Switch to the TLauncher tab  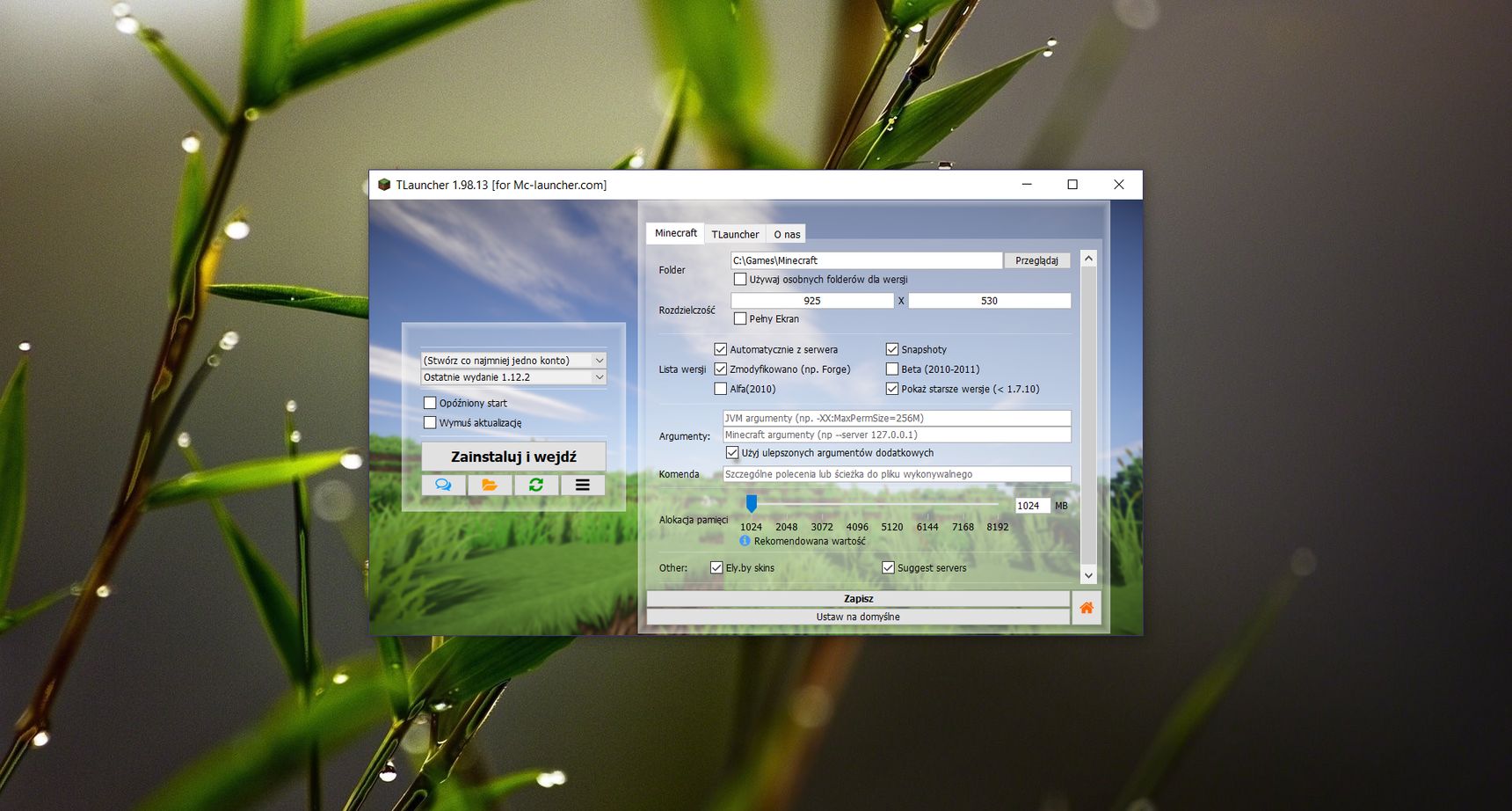(x=735, y=234)
